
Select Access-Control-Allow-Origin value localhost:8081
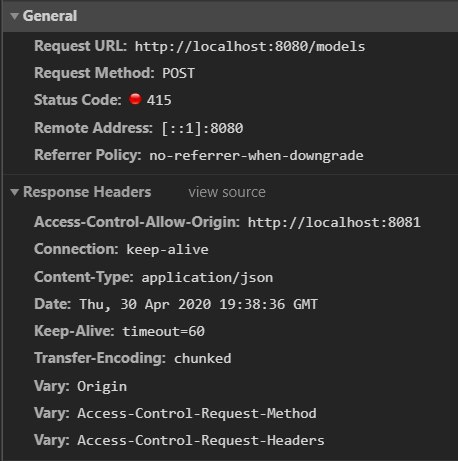coord(334,222)
